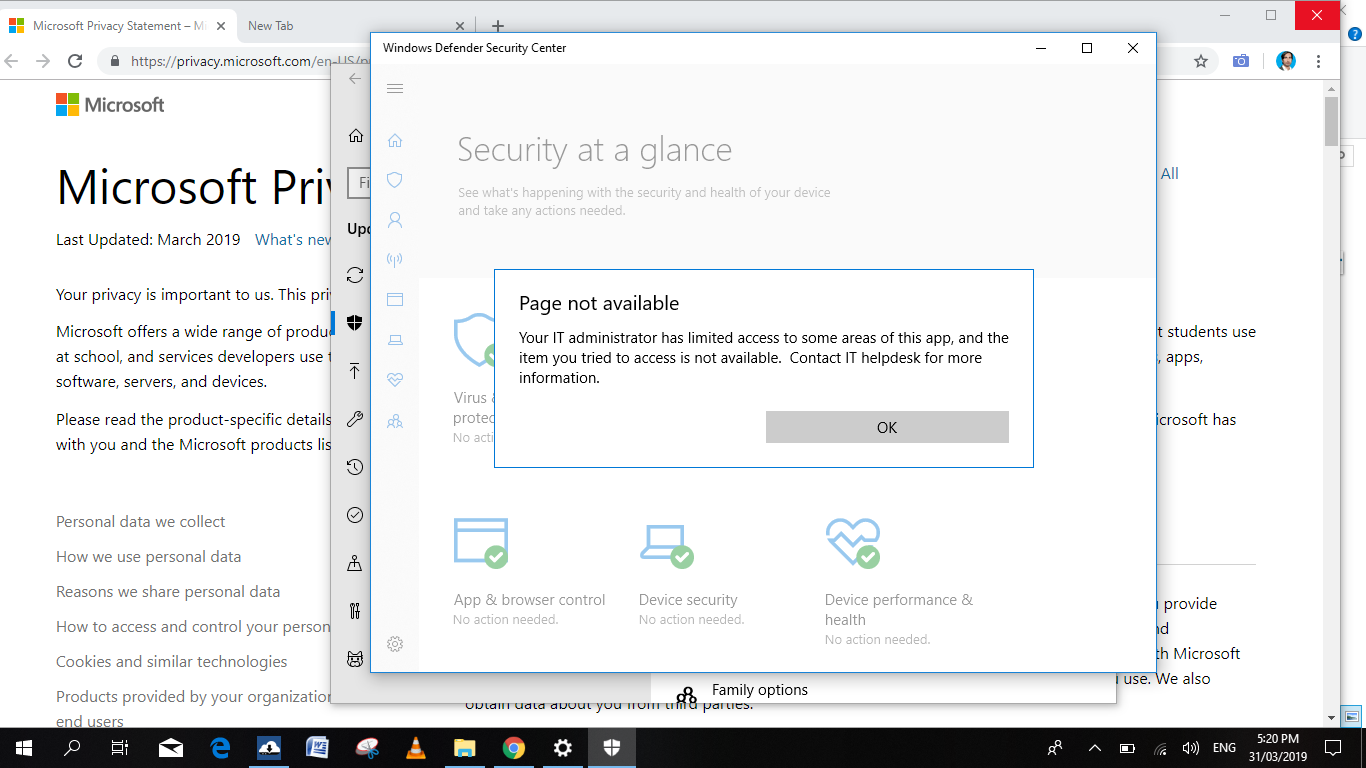Image resolution: width=1366 pixels, height=768 pixels.
Task: Open Firewall & network protection sidebar icon
Action: [395, 260]
